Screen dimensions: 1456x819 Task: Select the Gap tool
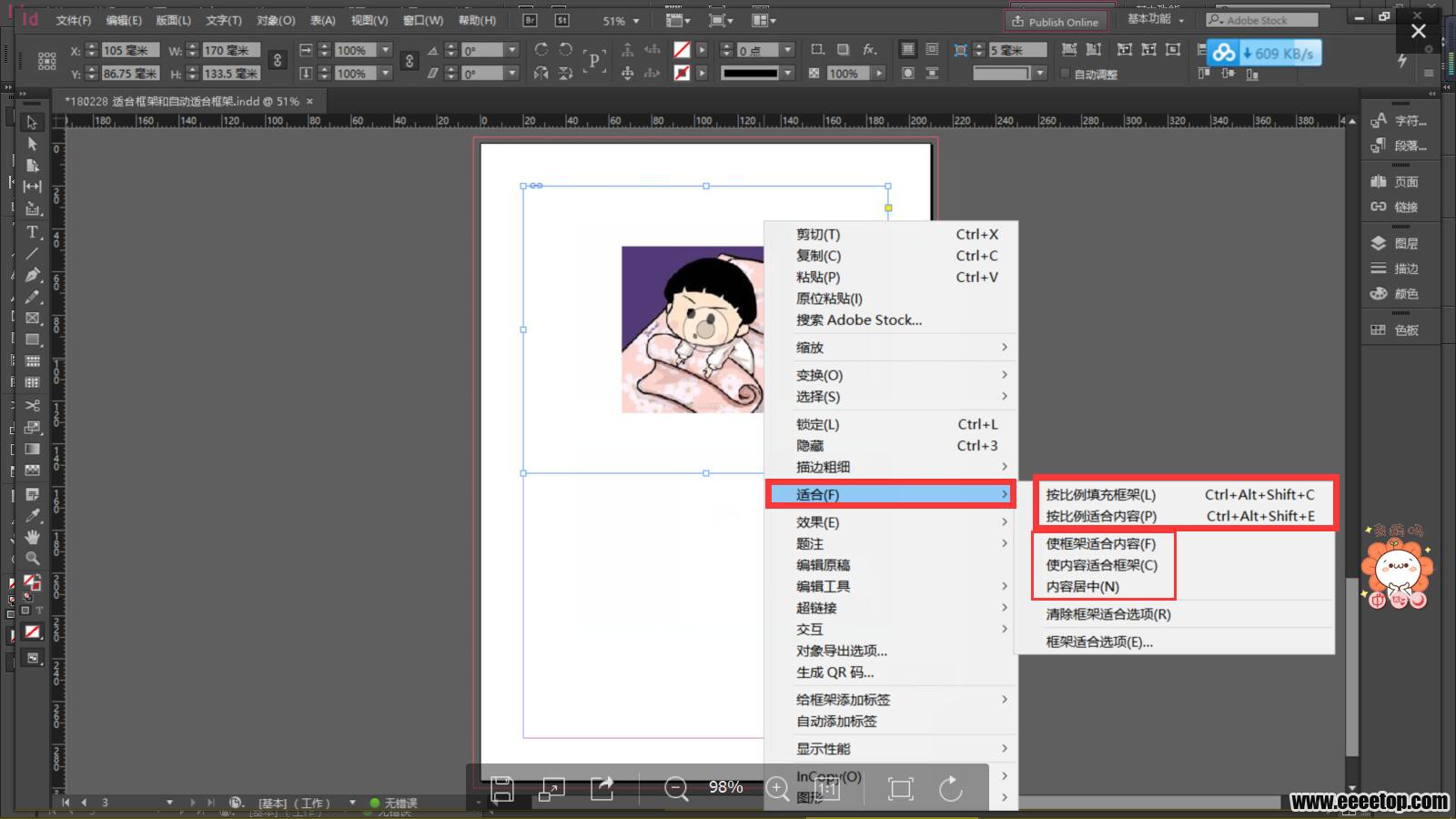pos(33,187)
